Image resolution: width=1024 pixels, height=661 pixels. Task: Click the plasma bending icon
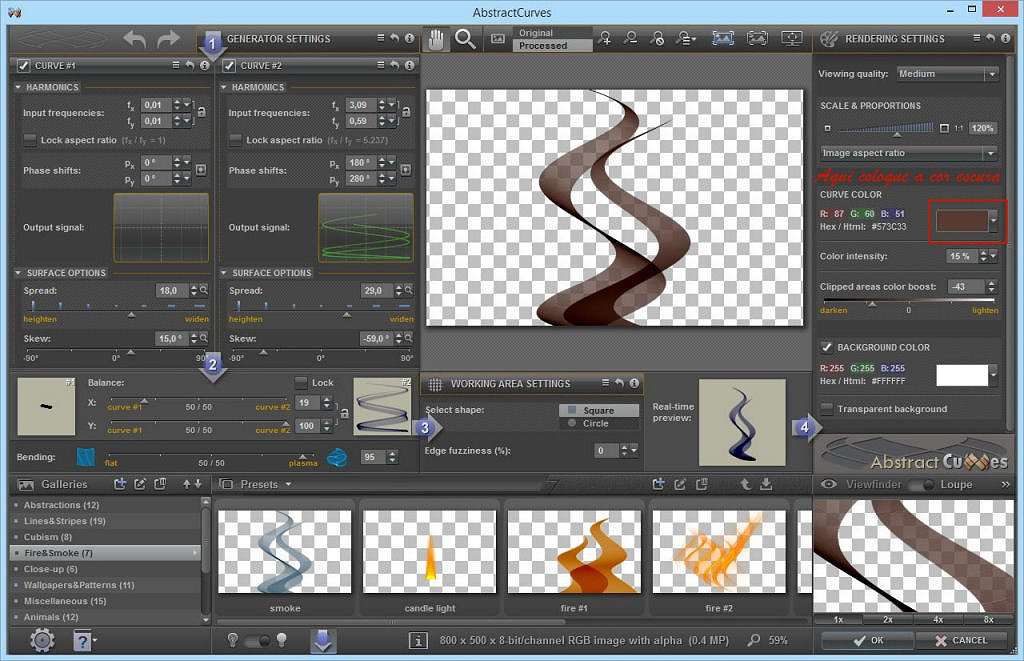click(337, 457)
